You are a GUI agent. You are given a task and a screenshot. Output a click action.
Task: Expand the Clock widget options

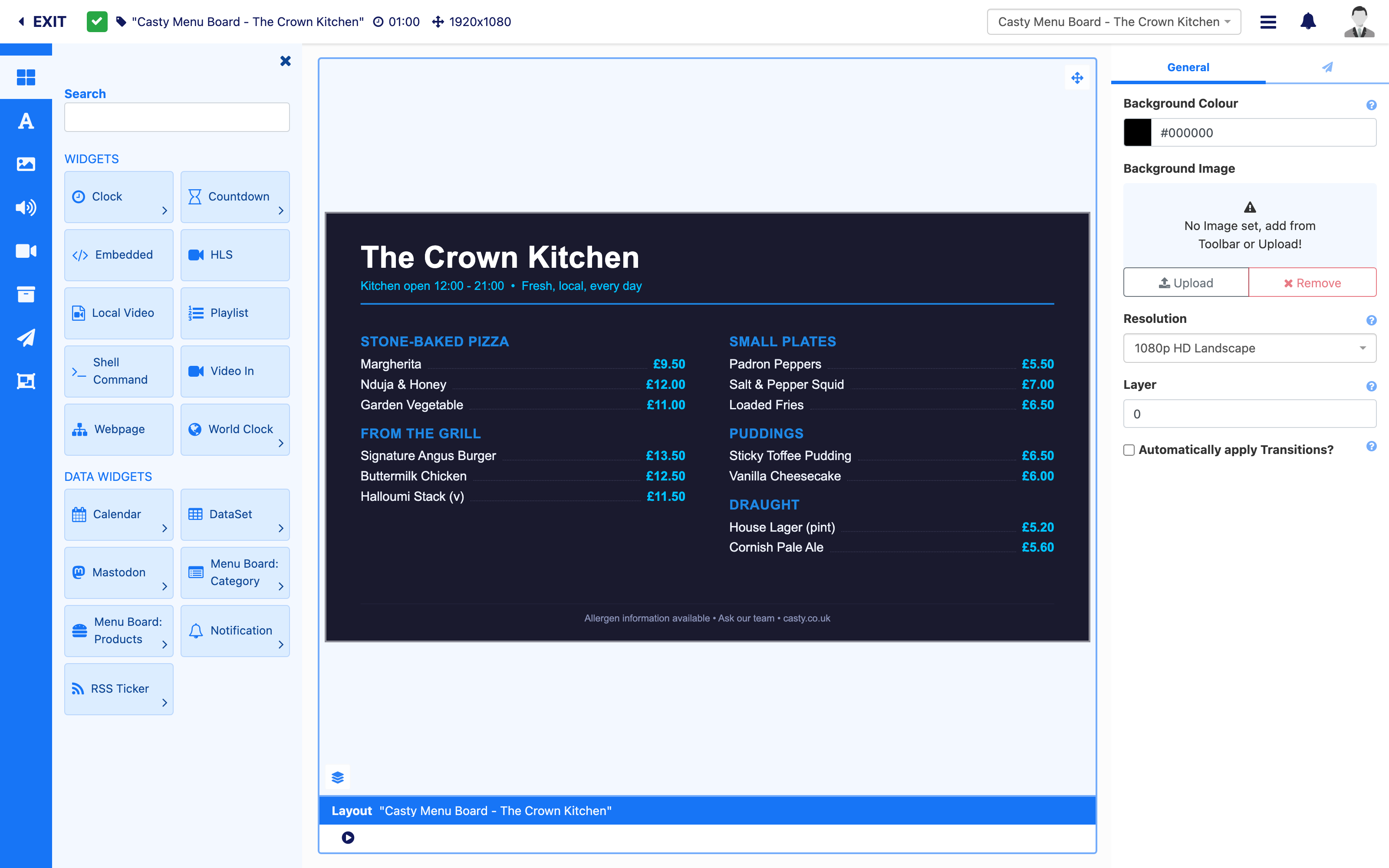pos(165,210)
